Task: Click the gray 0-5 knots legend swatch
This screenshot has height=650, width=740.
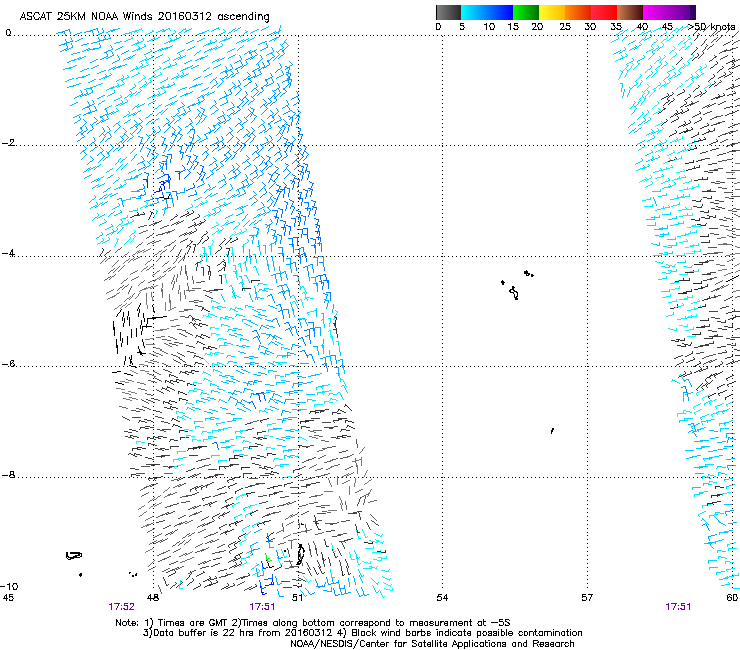Action: coord(448,12)
